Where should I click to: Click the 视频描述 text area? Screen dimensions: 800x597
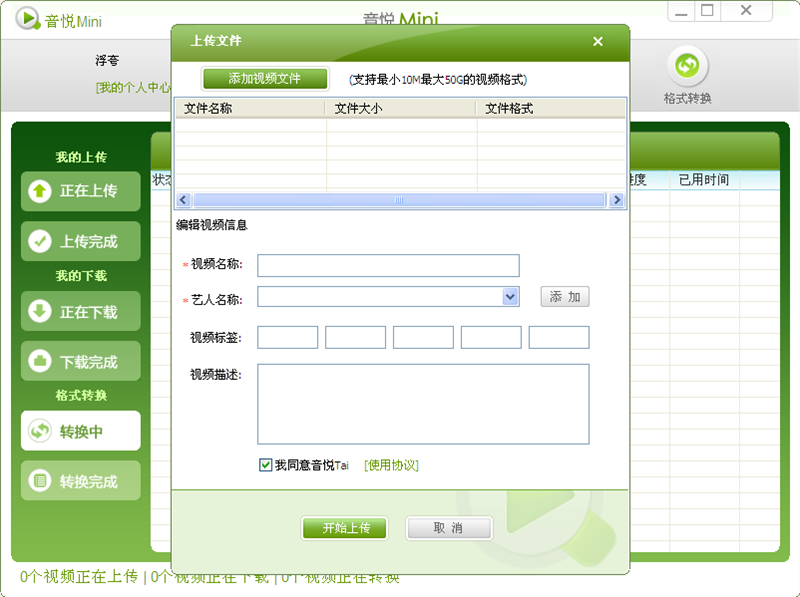[423, 403]
